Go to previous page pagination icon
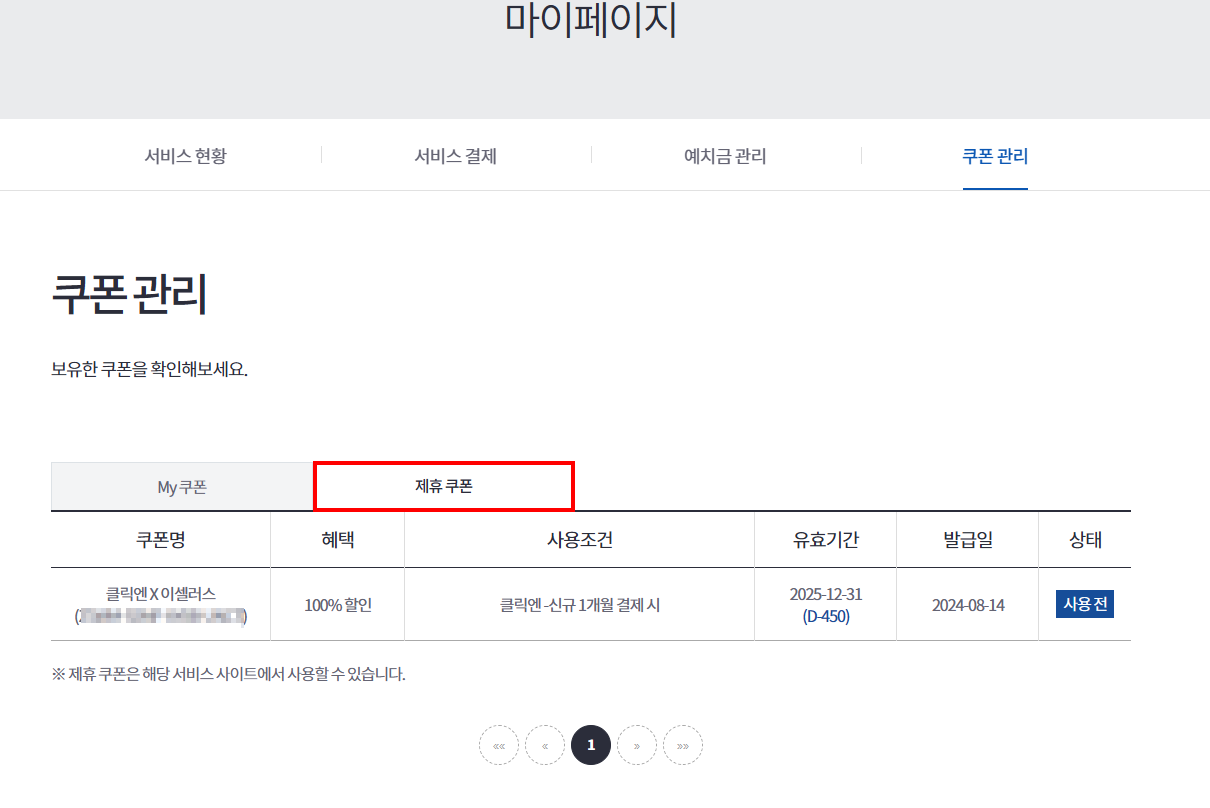The height and width of the screenshot is (808, 1210). pyautogui.click(x=545, y=745)
